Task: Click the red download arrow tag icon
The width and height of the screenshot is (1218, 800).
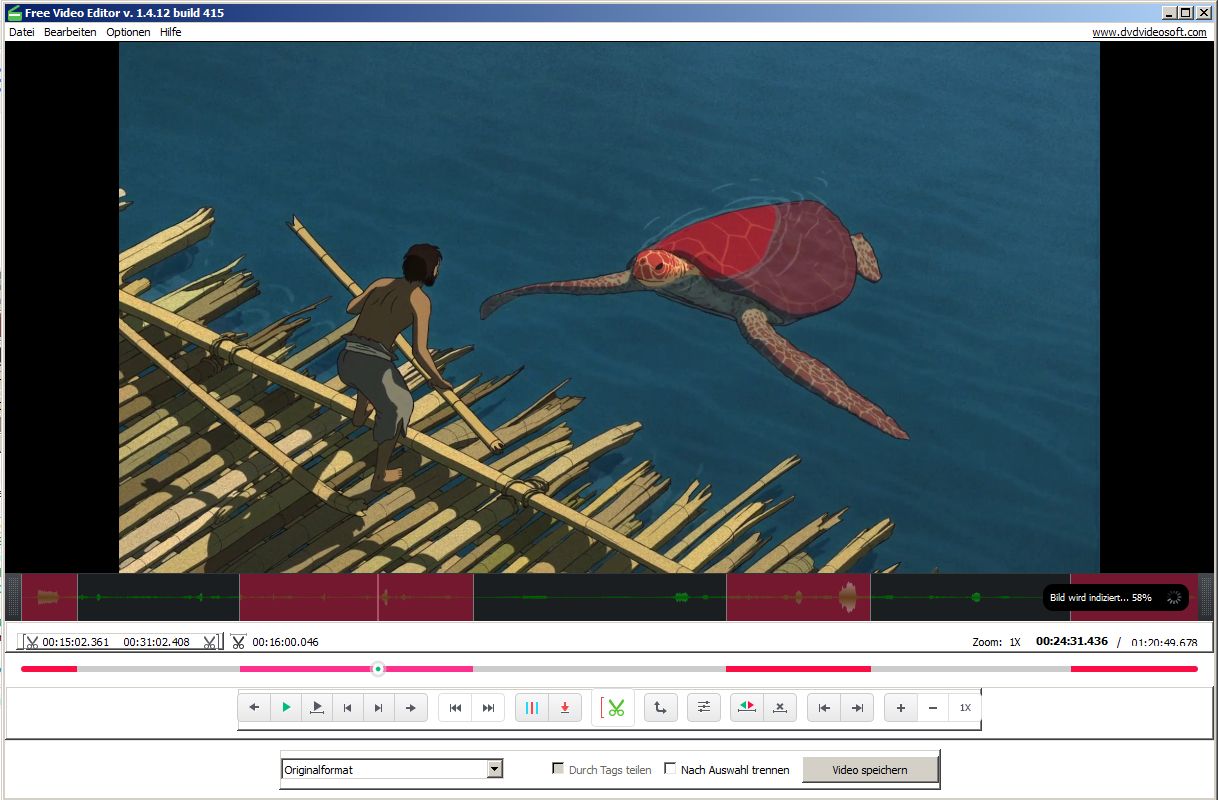Action: (x=564, y=708)
